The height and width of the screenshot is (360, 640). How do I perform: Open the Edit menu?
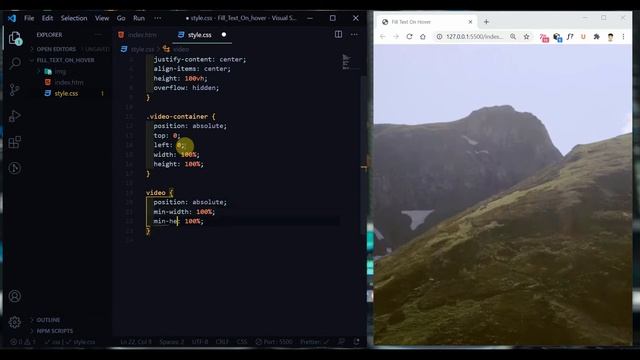pos(47,18)
